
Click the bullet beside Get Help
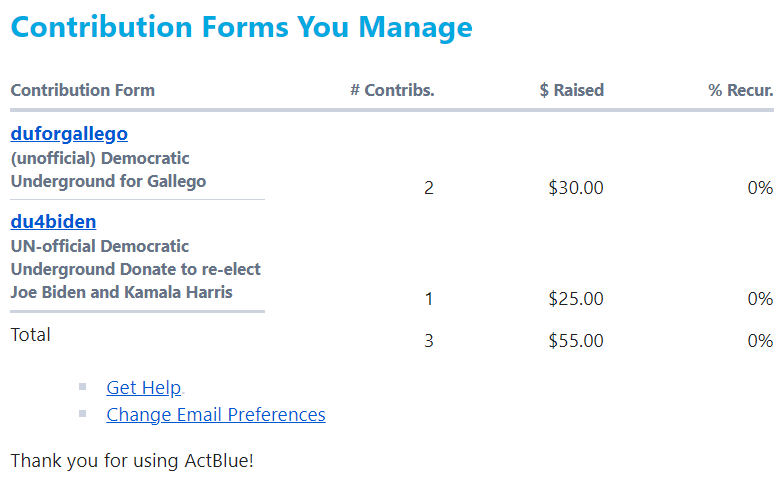(x=83, y=387)
